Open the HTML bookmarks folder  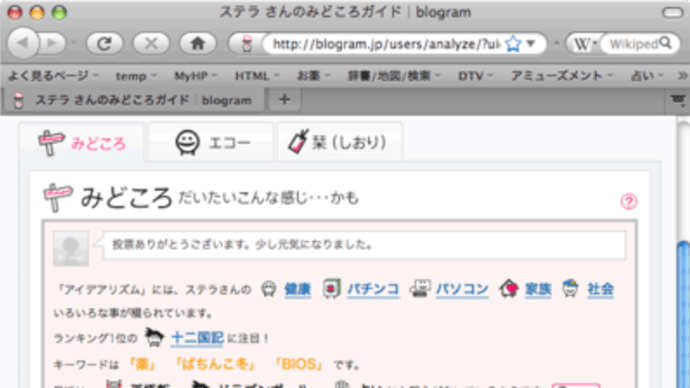tap(257, 76)
